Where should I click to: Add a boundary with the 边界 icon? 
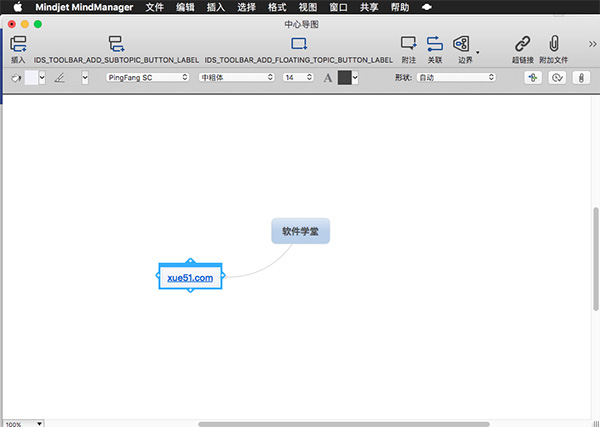[461, 44]
